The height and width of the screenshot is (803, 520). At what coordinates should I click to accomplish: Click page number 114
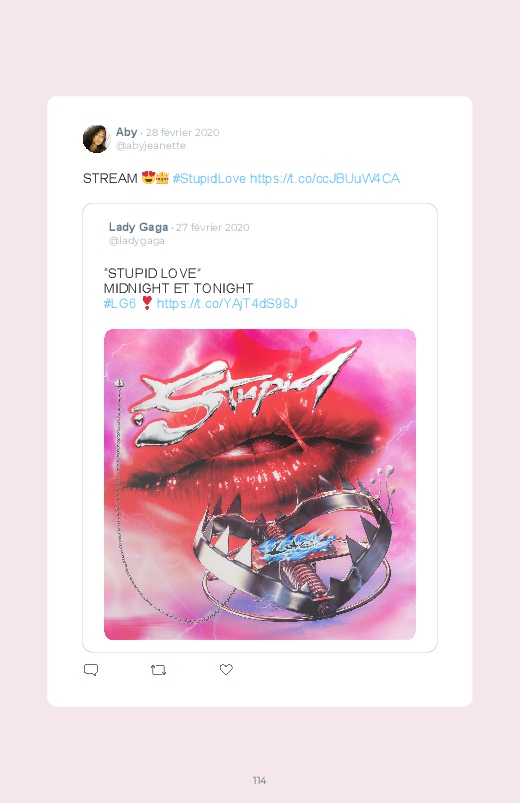coord(259,780)
